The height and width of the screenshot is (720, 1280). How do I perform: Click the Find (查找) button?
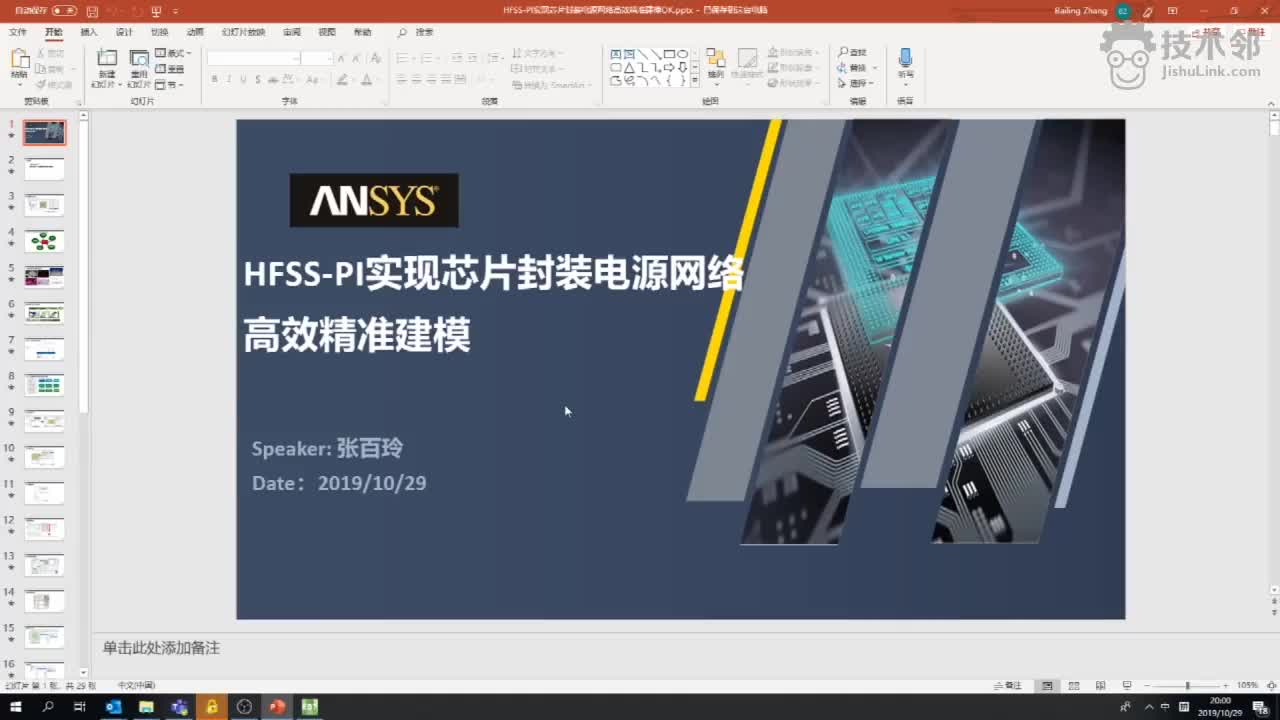(853, 53)
